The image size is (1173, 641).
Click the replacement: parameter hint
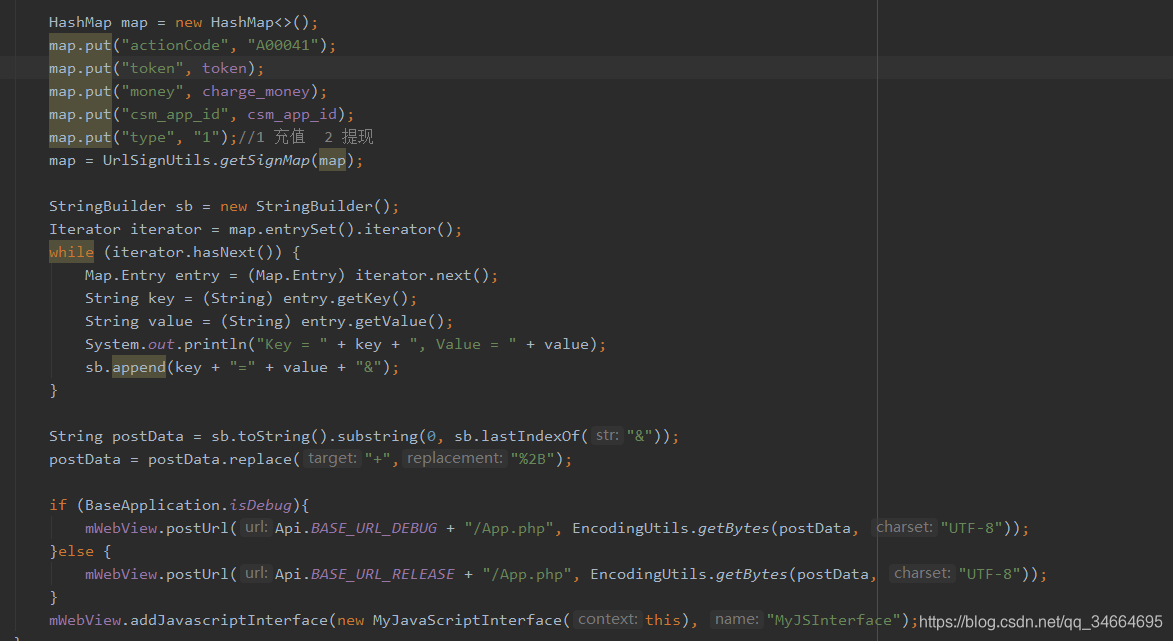coord(455,458)
